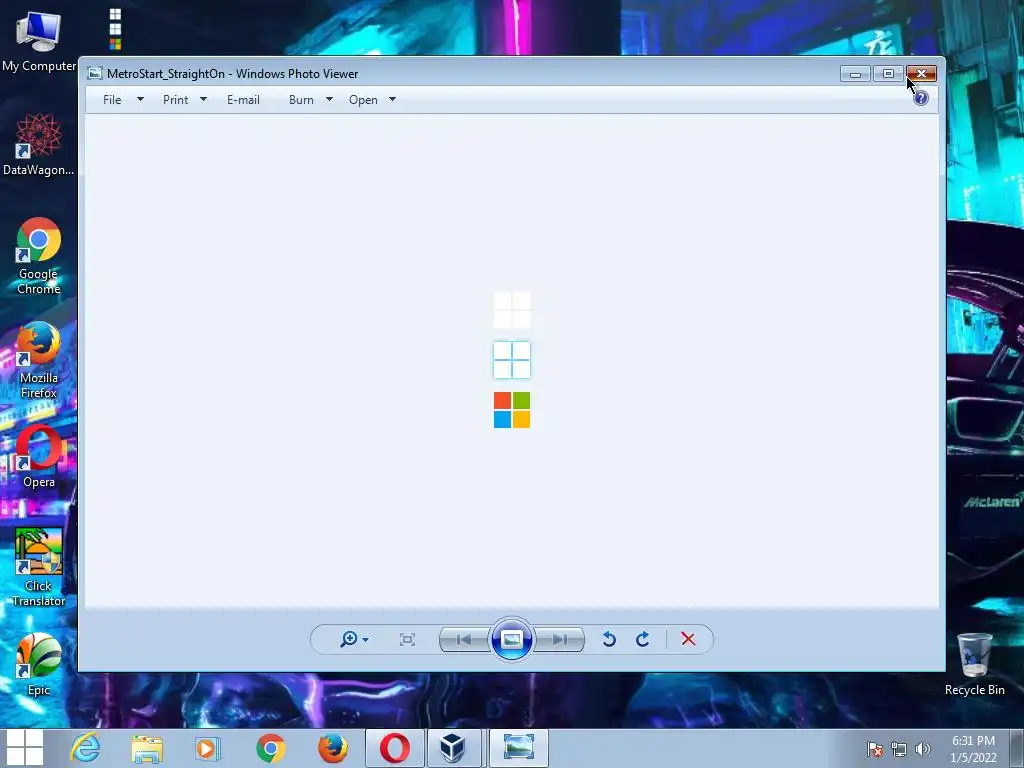Close the Windows Photo Viewer window
Screen dimensions: 1024x768
click(921, 74)
